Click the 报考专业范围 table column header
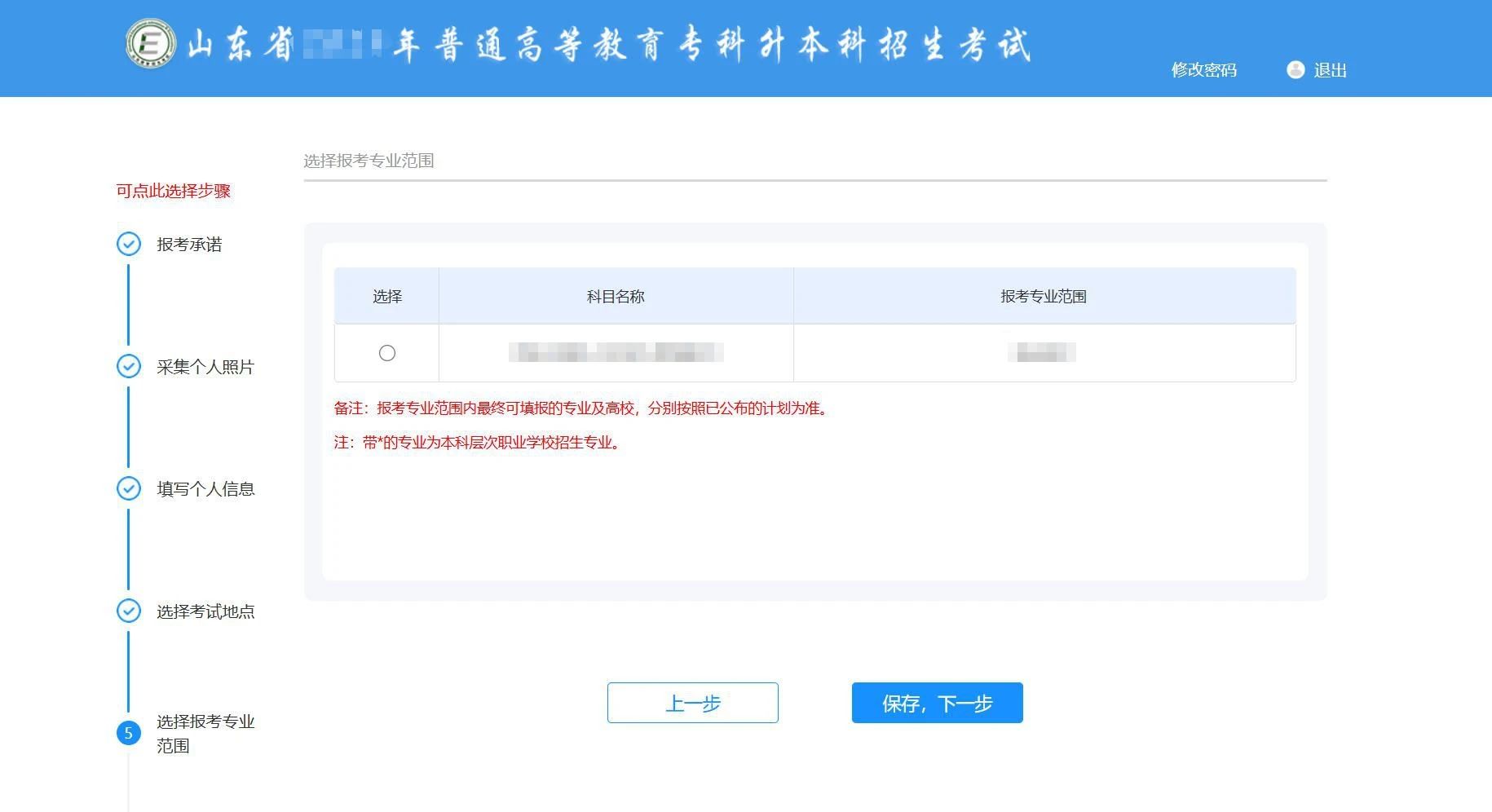The width and height of the screenshot is (1492, 812). click(x=1044, y=297)
